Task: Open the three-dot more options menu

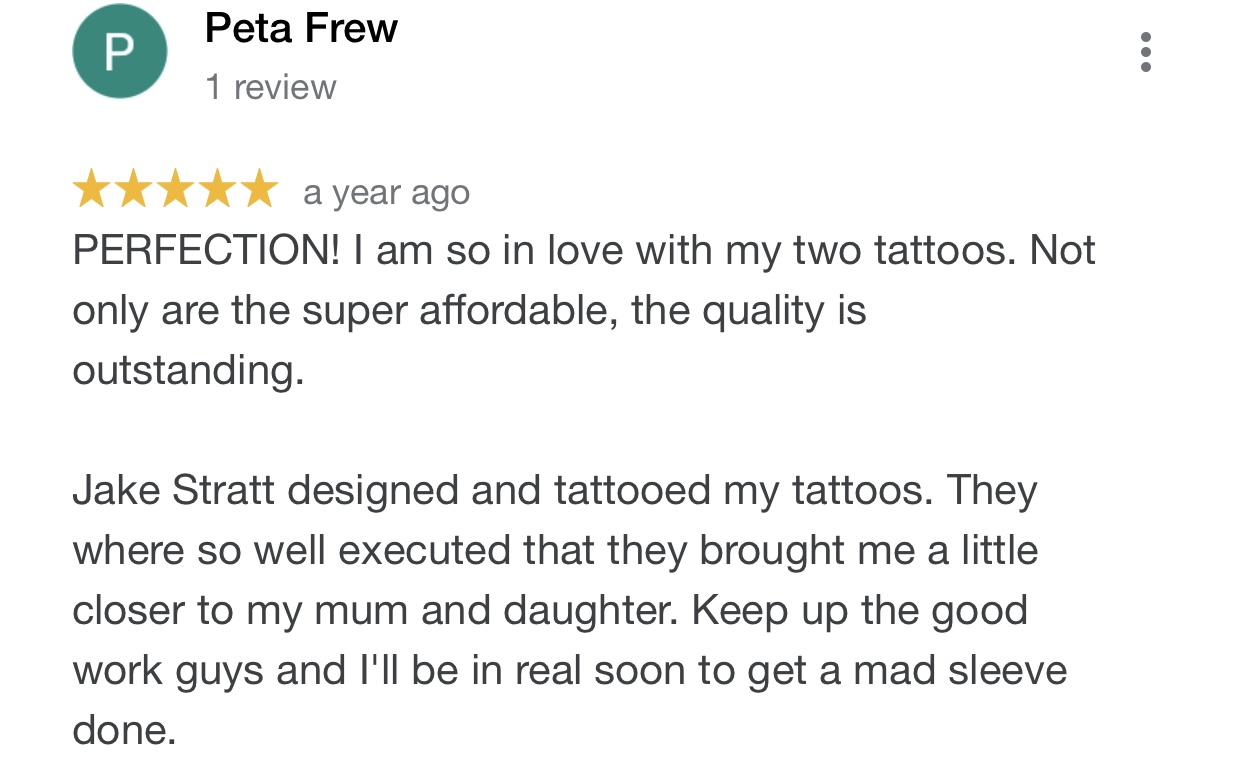Action: click(x=1146, y=52)
